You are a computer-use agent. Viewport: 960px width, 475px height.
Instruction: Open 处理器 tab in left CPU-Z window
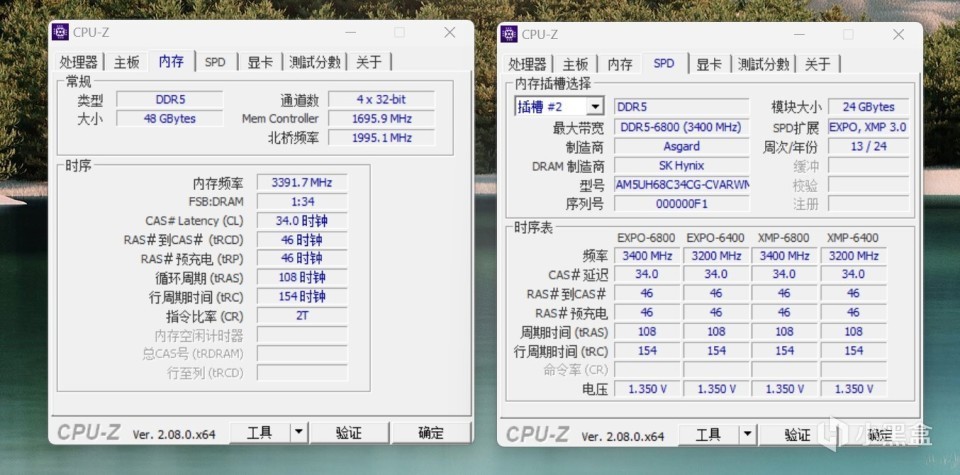pos(78,62)
